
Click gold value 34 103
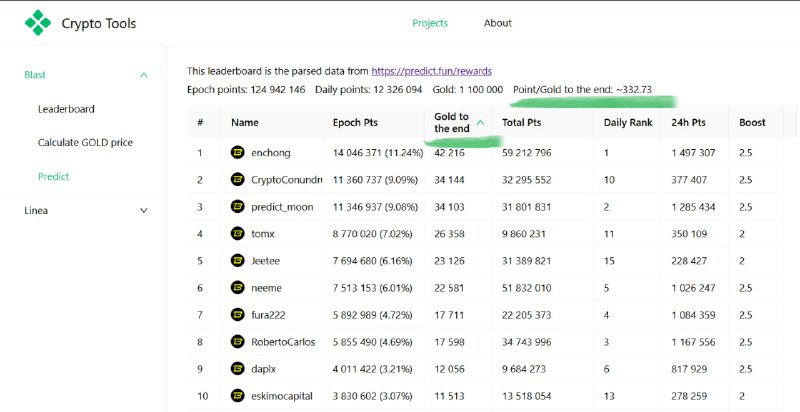pos(449,207)
